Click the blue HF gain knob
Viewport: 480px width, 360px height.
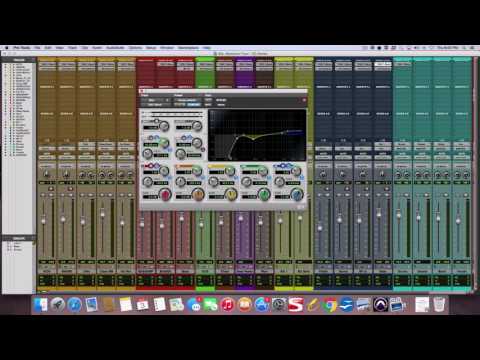[x=297, y=194]
